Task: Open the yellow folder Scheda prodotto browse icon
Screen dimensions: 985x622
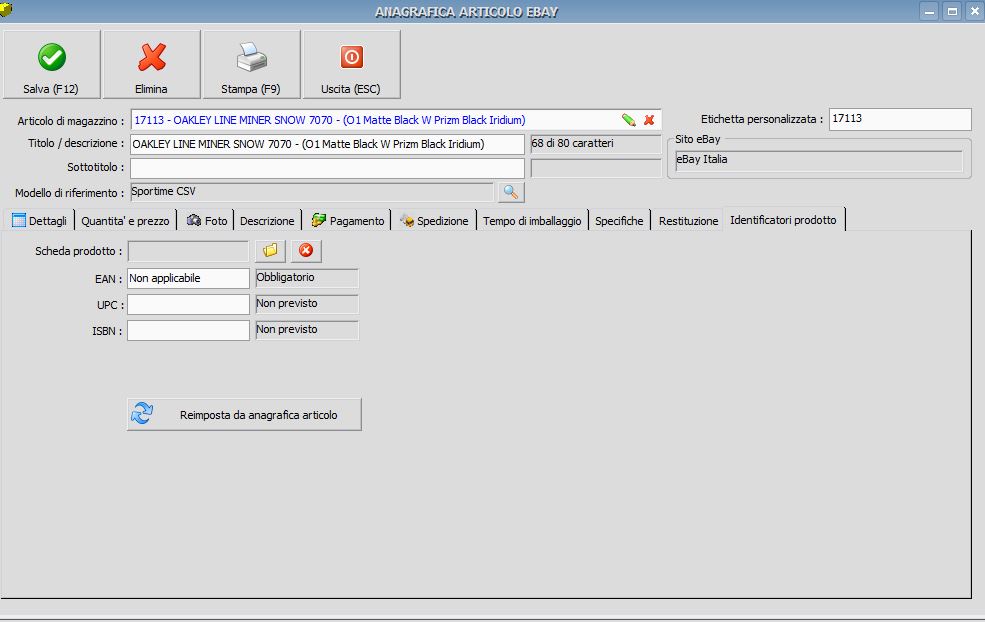Action: [x=271, y=251]
